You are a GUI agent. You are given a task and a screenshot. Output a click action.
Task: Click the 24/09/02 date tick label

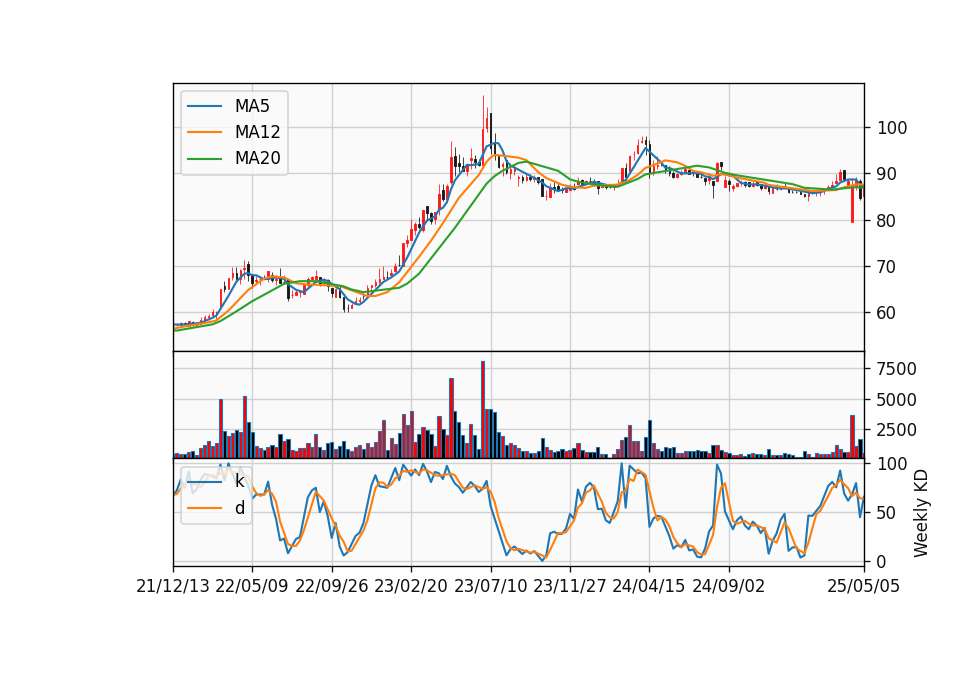(729, 586)
